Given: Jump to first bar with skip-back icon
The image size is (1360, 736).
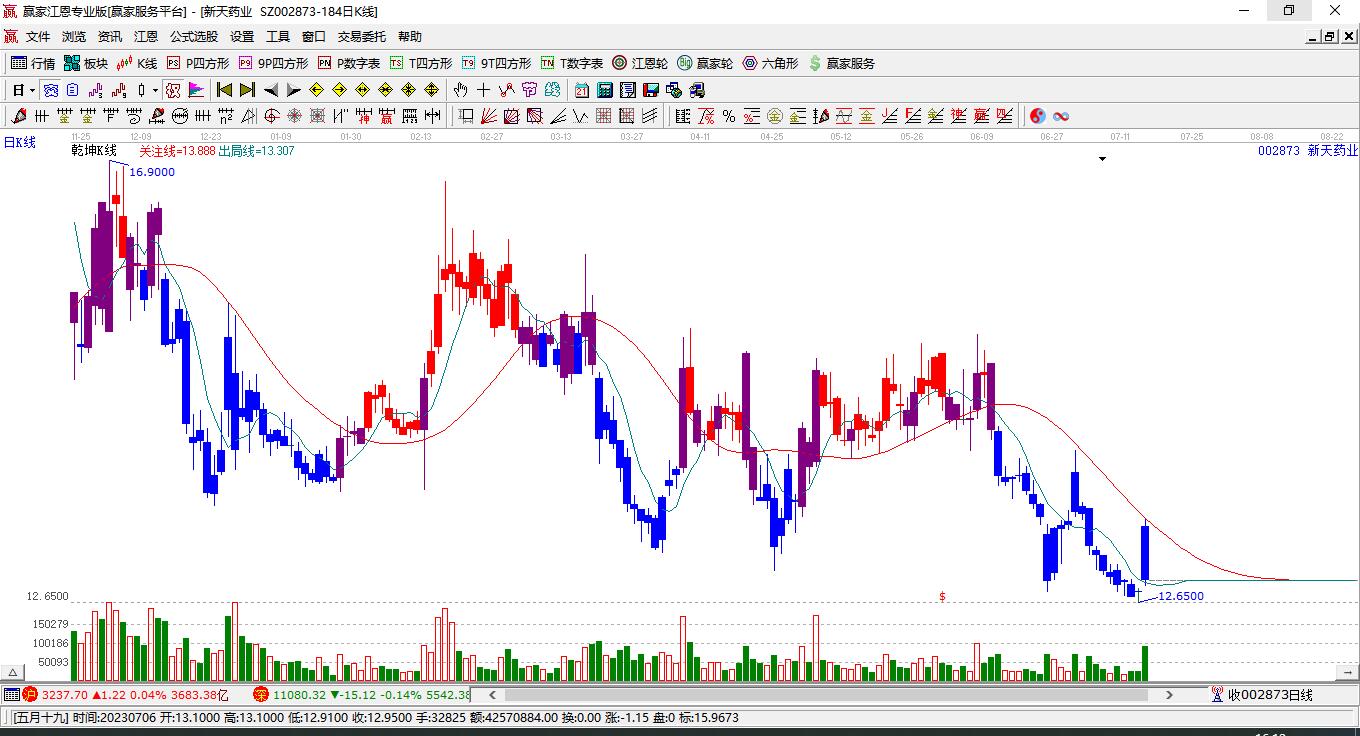Looking at the screenshot, I should pos(225,90).
